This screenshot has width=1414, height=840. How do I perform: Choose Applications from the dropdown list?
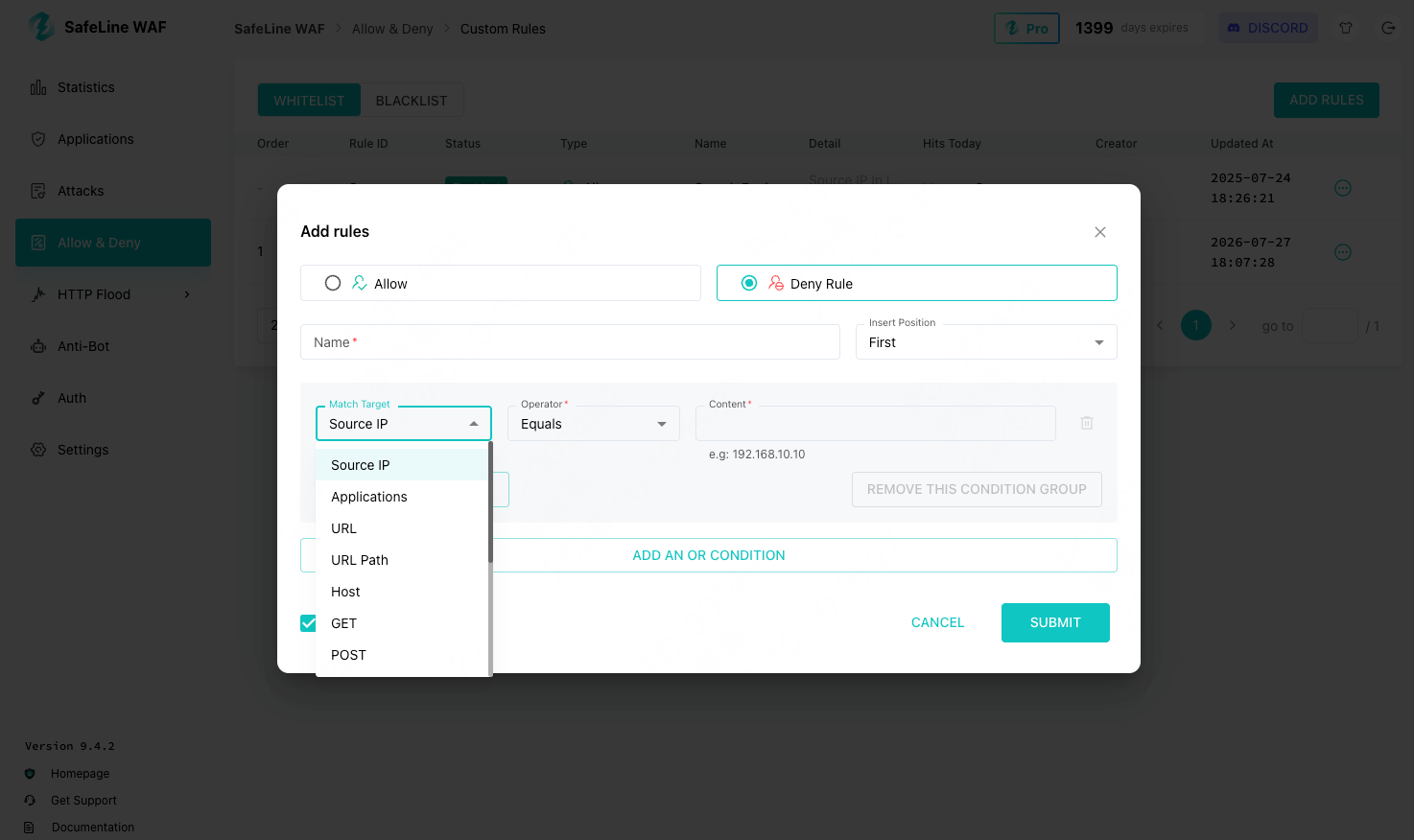402,497
